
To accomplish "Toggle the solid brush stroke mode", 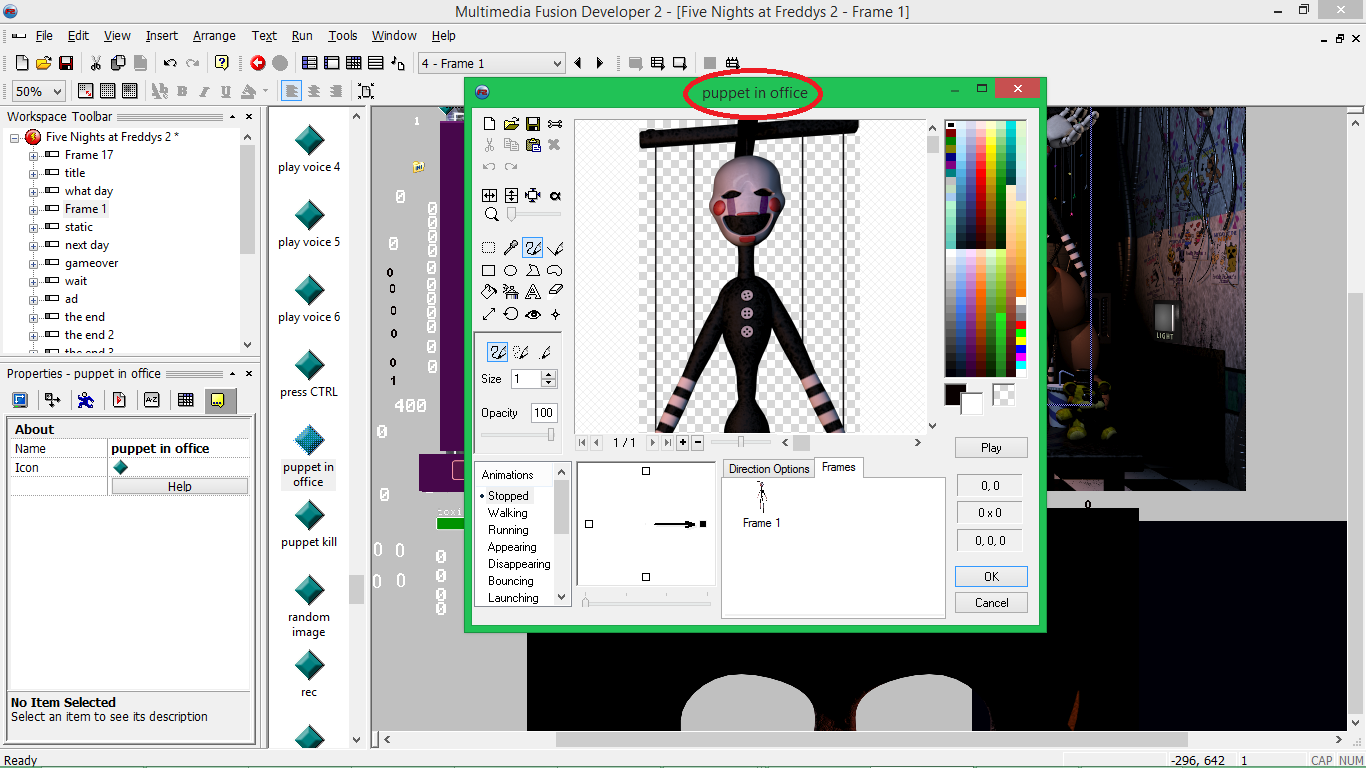I will pos(498,352).
